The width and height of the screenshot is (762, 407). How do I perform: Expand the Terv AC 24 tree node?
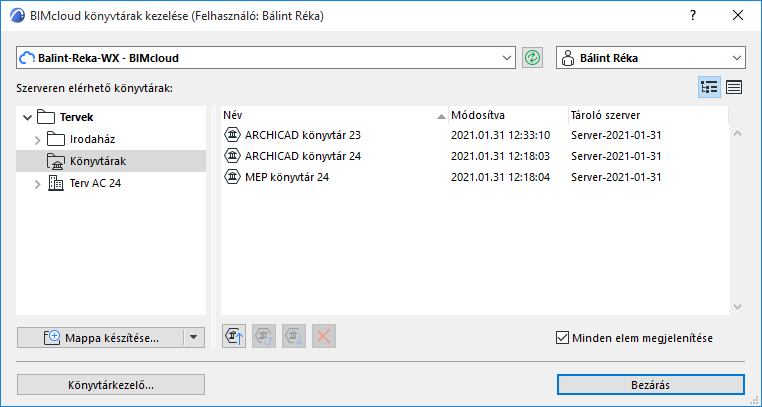point(37,183)
